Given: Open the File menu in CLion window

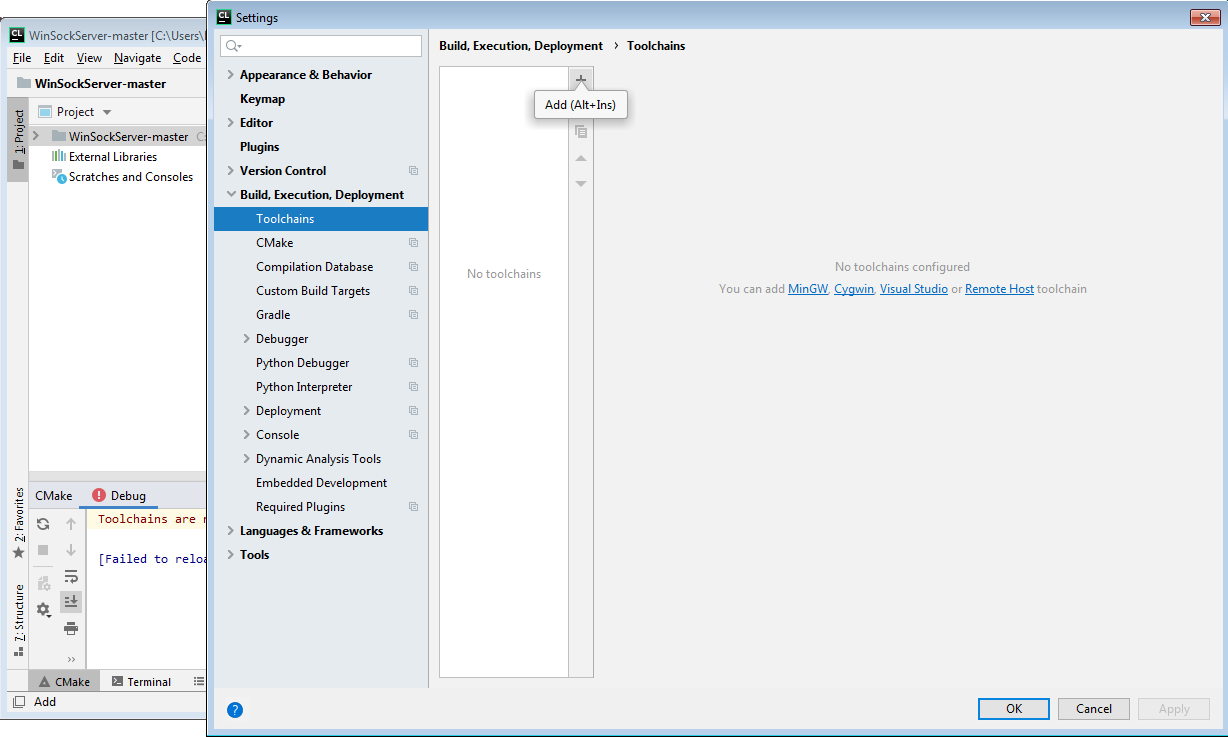Looking at the screenshot, I should (x=22, y=58).
